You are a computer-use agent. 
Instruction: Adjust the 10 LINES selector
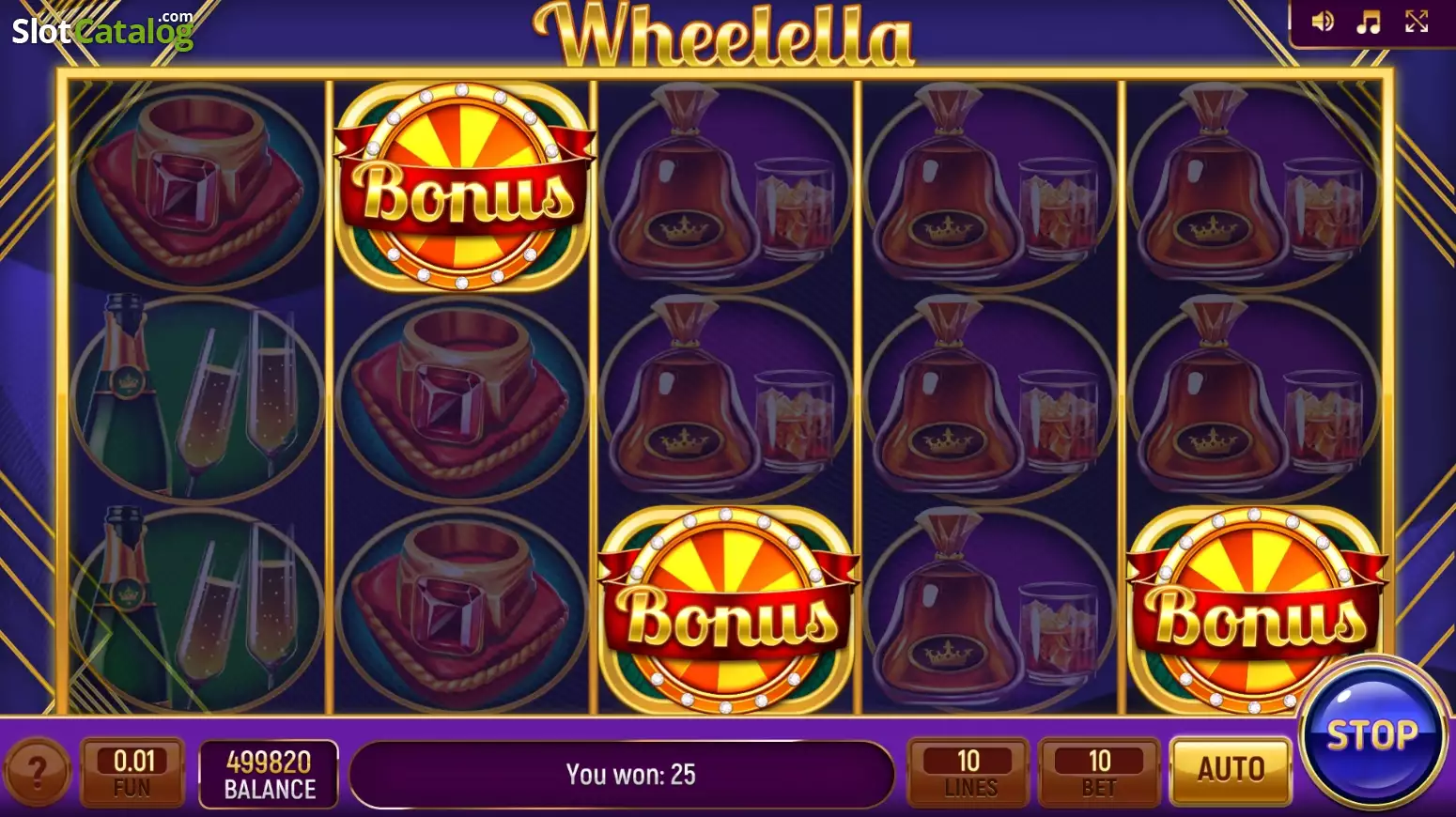pyautogui.click(x=968, y=773)
